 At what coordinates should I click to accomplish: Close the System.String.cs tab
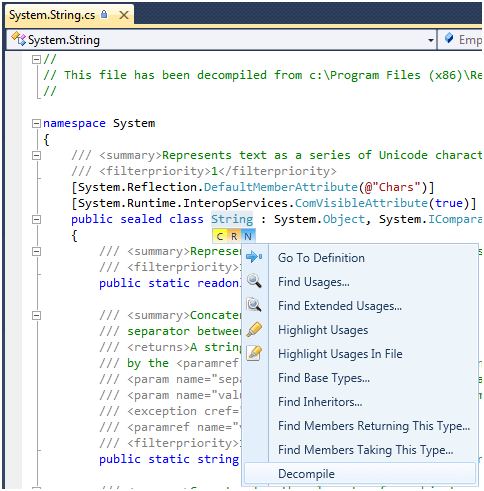tap(124, 15)
